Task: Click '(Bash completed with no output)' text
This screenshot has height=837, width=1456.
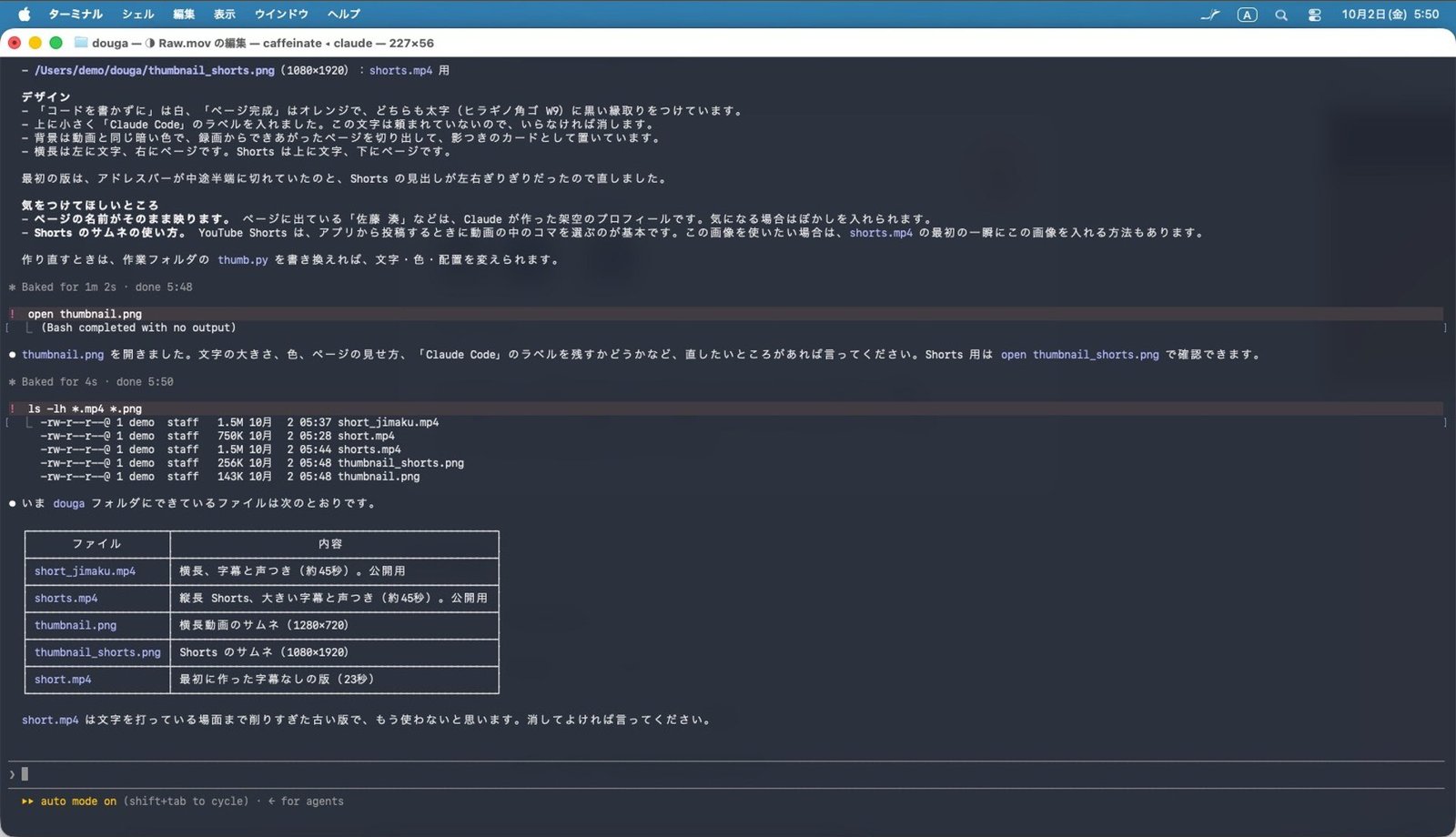Action: point(138,328)
